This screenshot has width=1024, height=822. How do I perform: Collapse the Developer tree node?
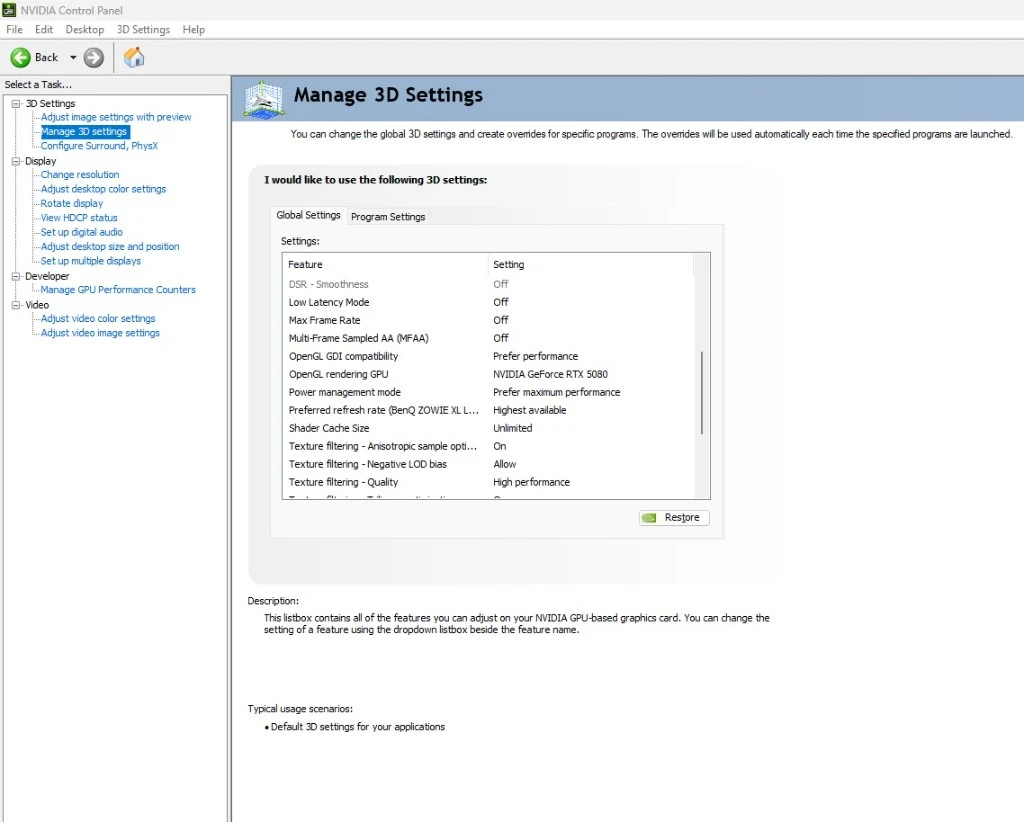(16, 276)
